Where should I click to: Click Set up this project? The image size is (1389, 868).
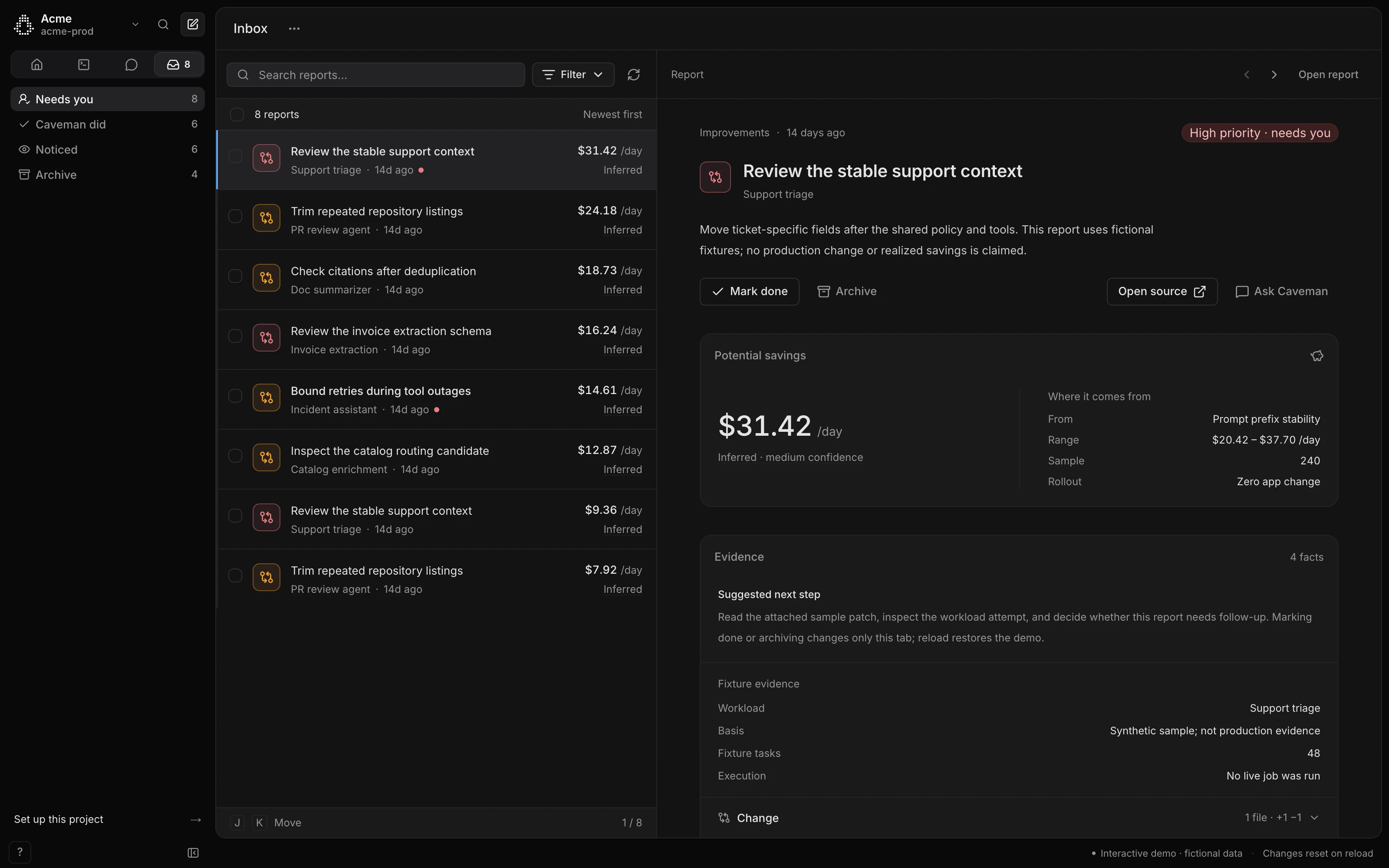[x=107, y=819]
